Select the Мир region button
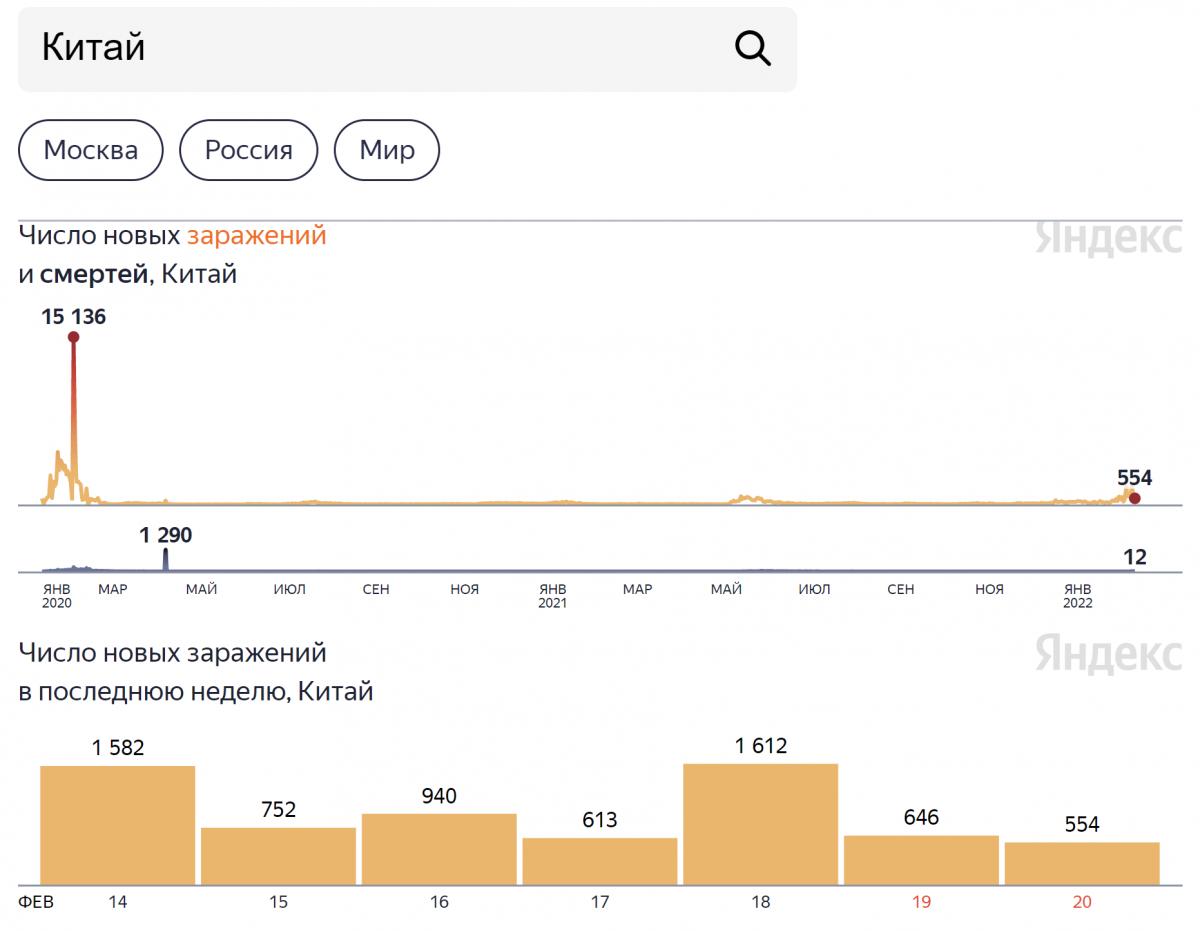The width and height of the screenshot is (1200, 931). tap(387, 150)
